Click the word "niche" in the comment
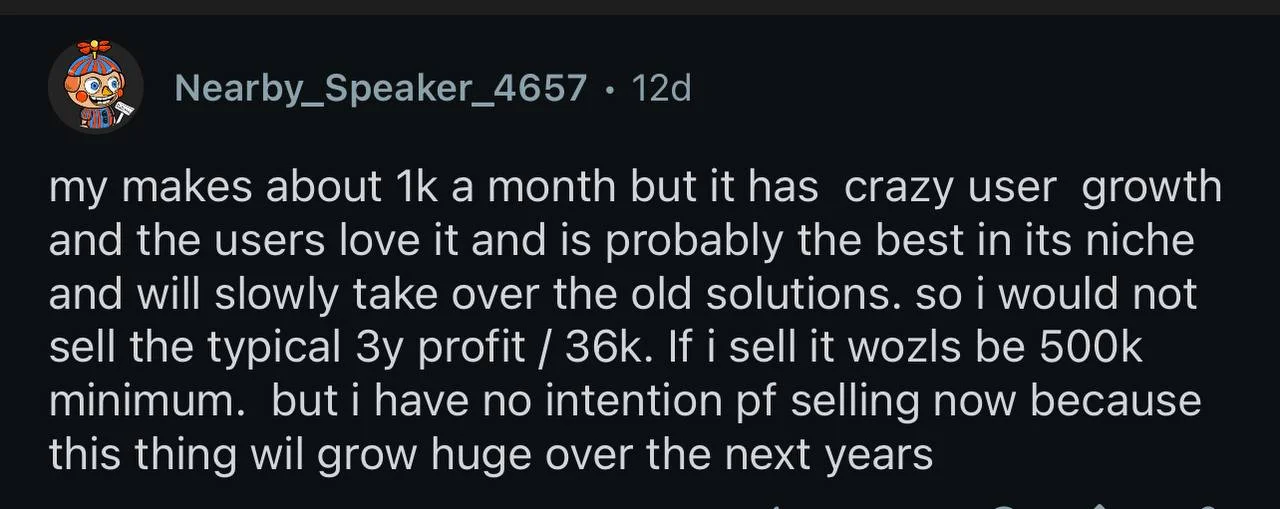Image resolution: width=1280 pixels, height=509 pixels. pyautogui.click(x=1144, y=241)
